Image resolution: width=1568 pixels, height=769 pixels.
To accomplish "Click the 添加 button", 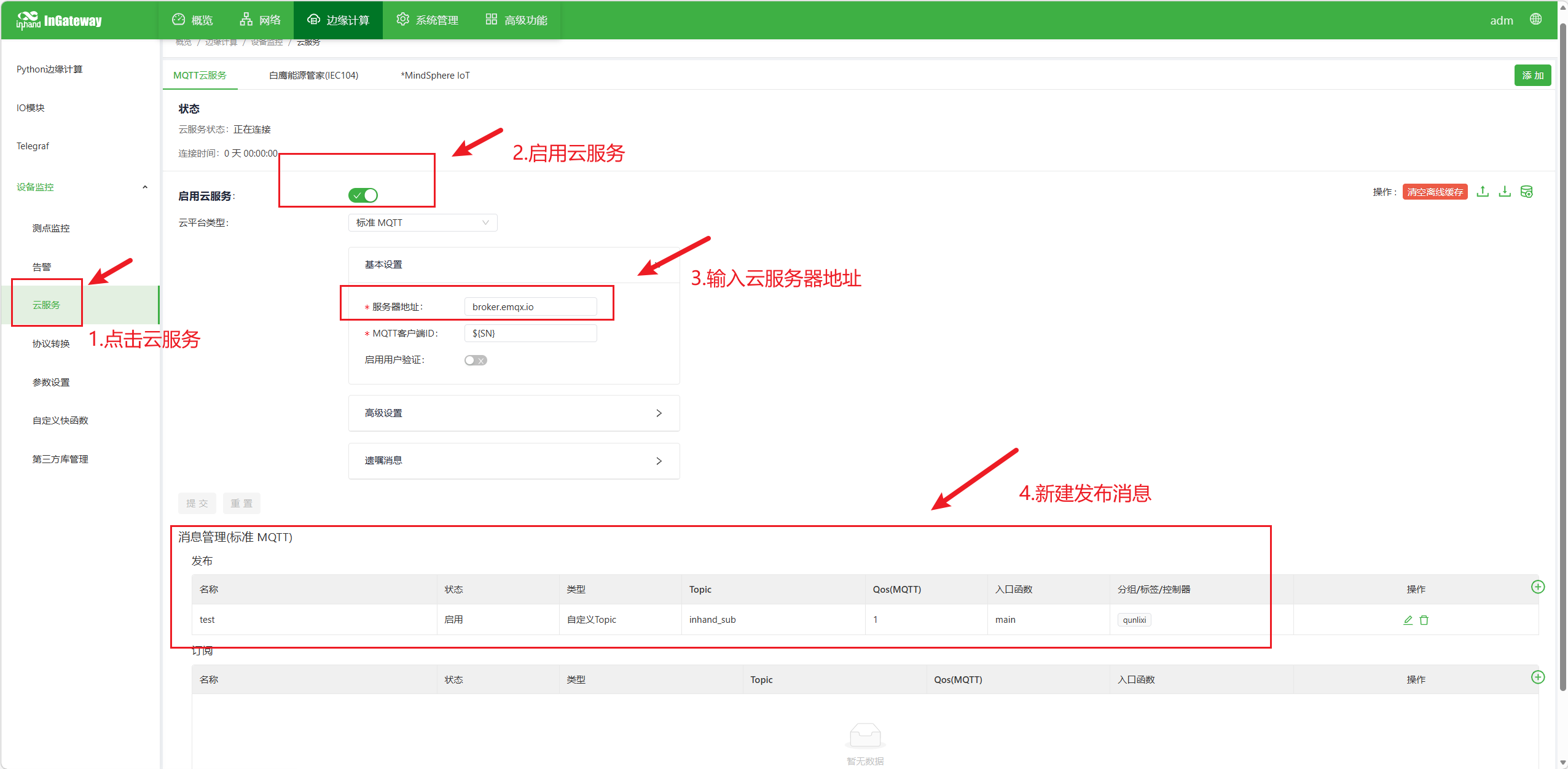I will [x=1533, y=76].
